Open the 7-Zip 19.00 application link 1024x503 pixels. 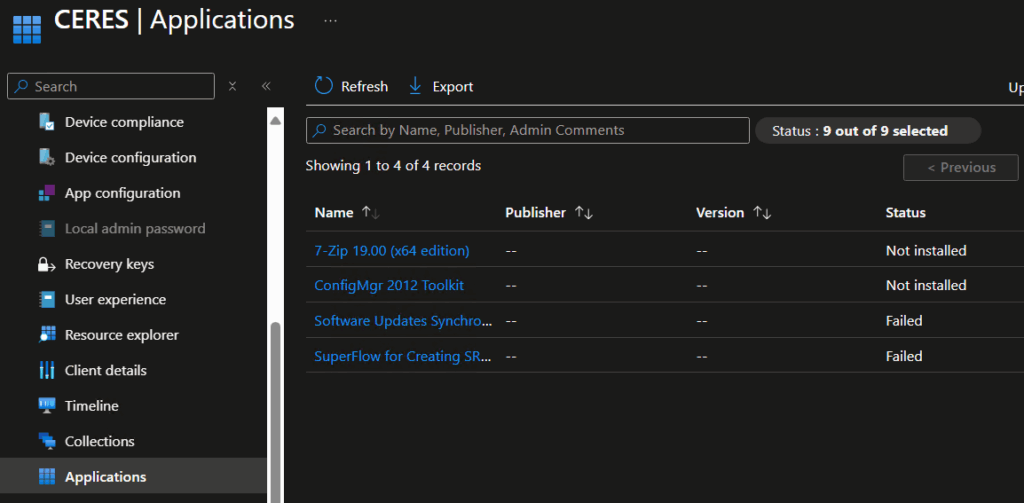coord(391,250)
